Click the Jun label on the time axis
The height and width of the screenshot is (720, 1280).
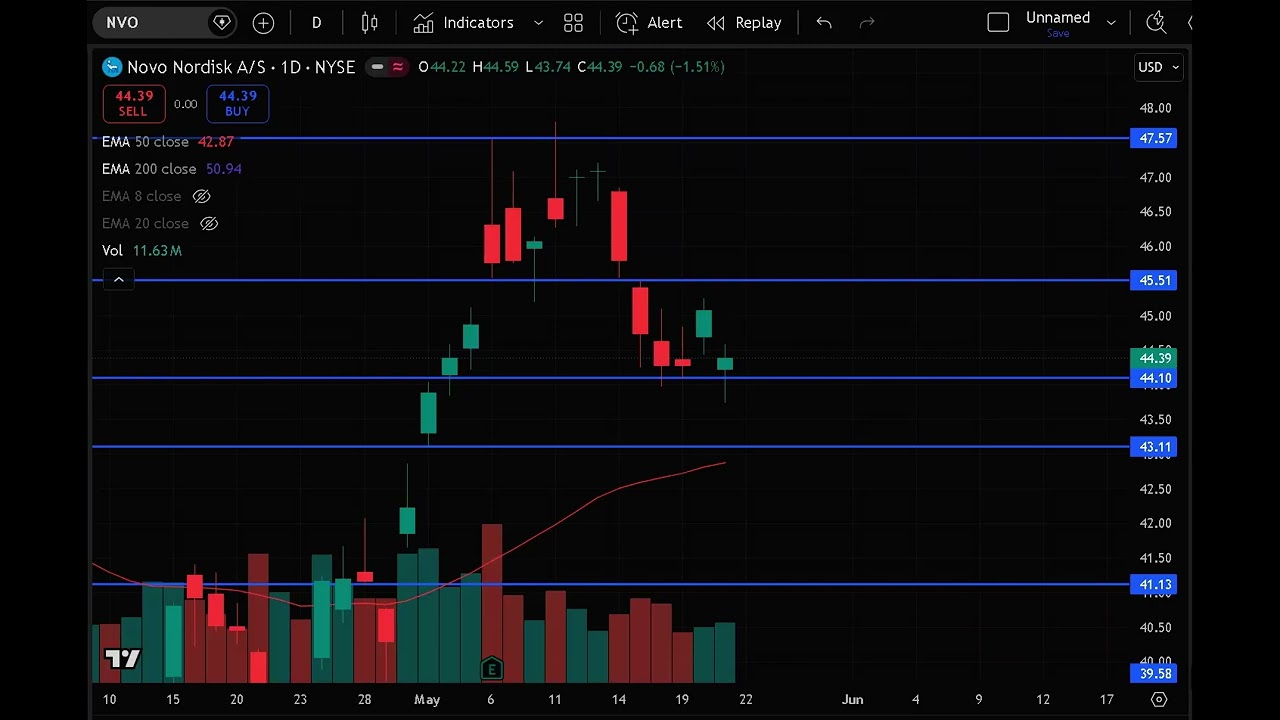pyautogui.click(x=852, y=699)
